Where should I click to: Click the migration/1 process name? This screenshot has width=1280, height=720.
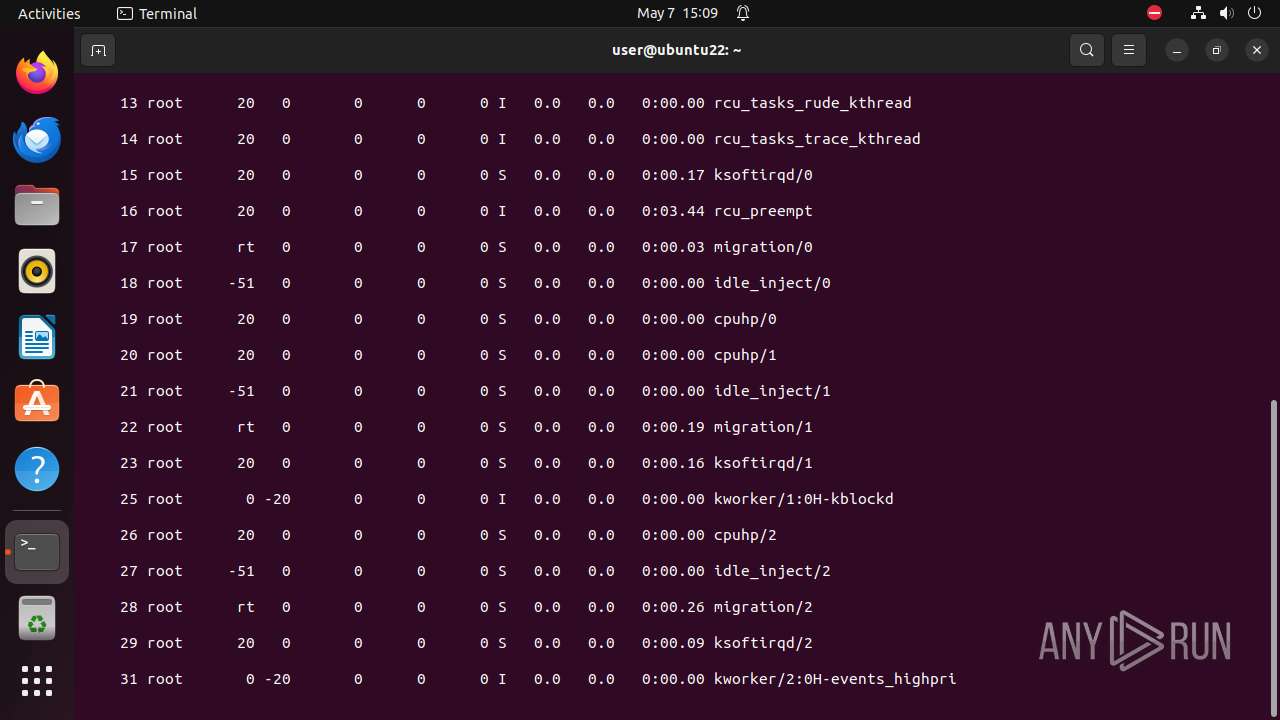tap(763, 427)
